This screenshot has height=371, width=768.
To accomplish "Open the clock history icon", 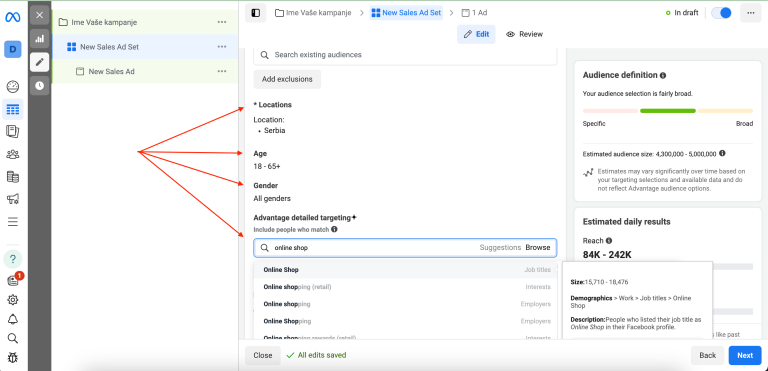I will coord(40,86).
